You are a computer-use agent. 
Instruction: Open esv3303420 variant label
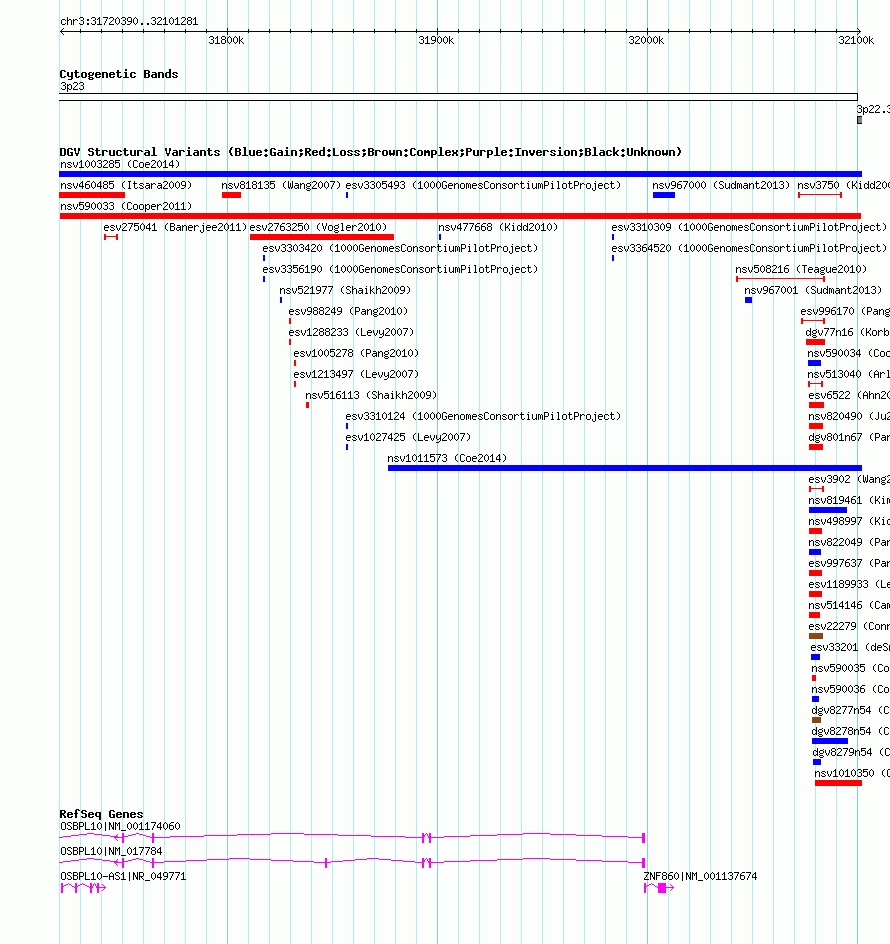pyautogui.click(x=400, y=249)
